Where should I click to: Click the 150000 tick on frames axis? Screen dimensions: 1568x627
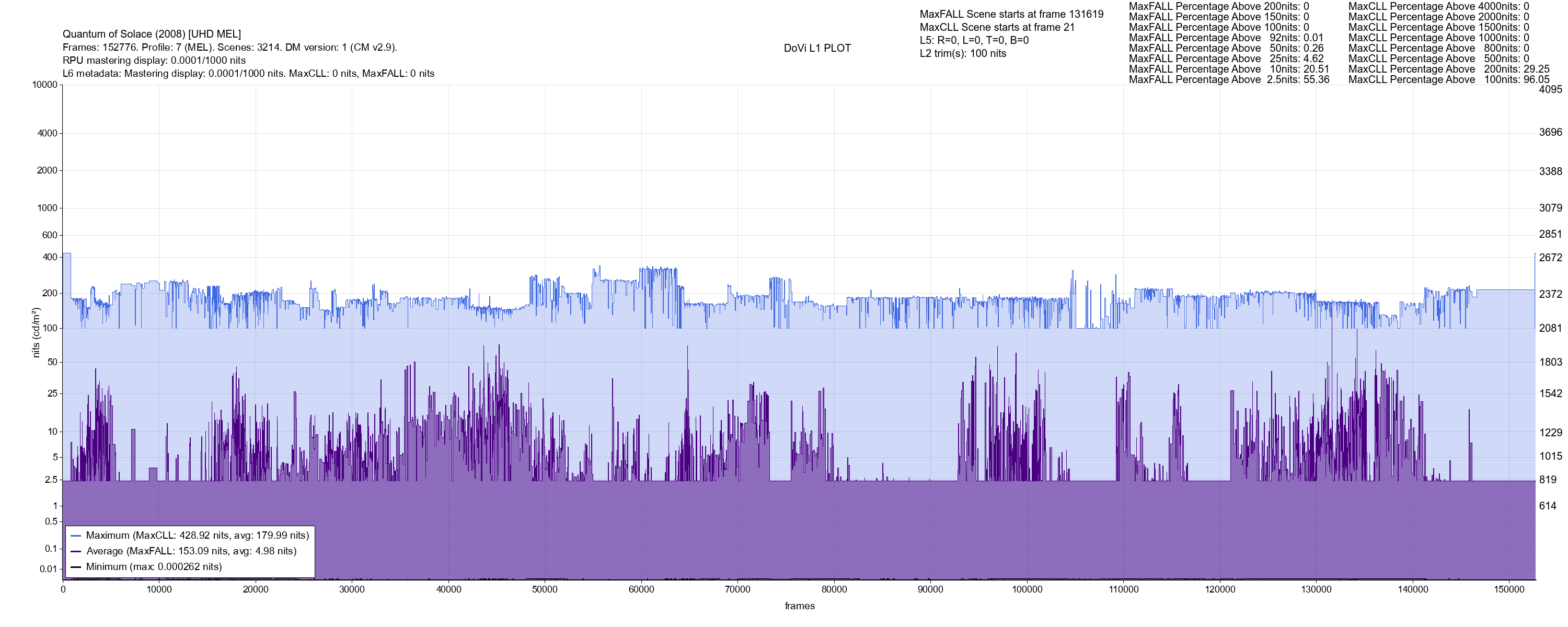1509,590
